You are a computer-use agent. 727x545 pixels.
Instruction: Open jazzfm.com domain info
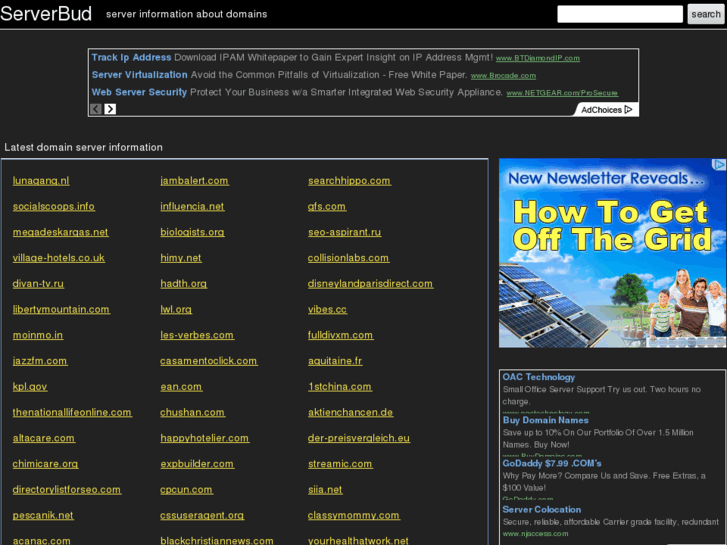point(40,361)
